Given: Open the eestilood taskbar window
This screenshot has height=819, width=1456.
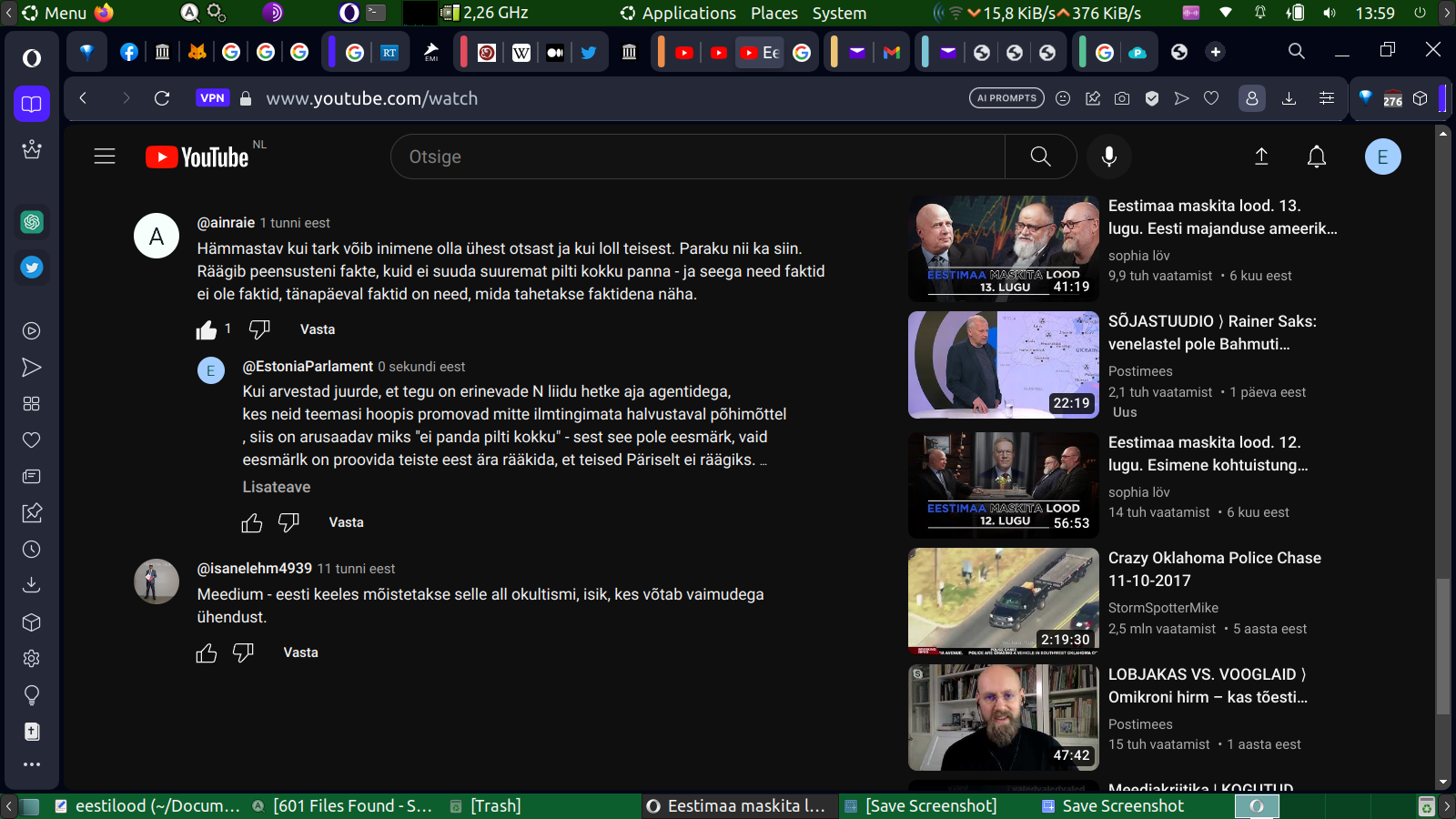Looking at the screenshot, I should (x=147, y=806).
